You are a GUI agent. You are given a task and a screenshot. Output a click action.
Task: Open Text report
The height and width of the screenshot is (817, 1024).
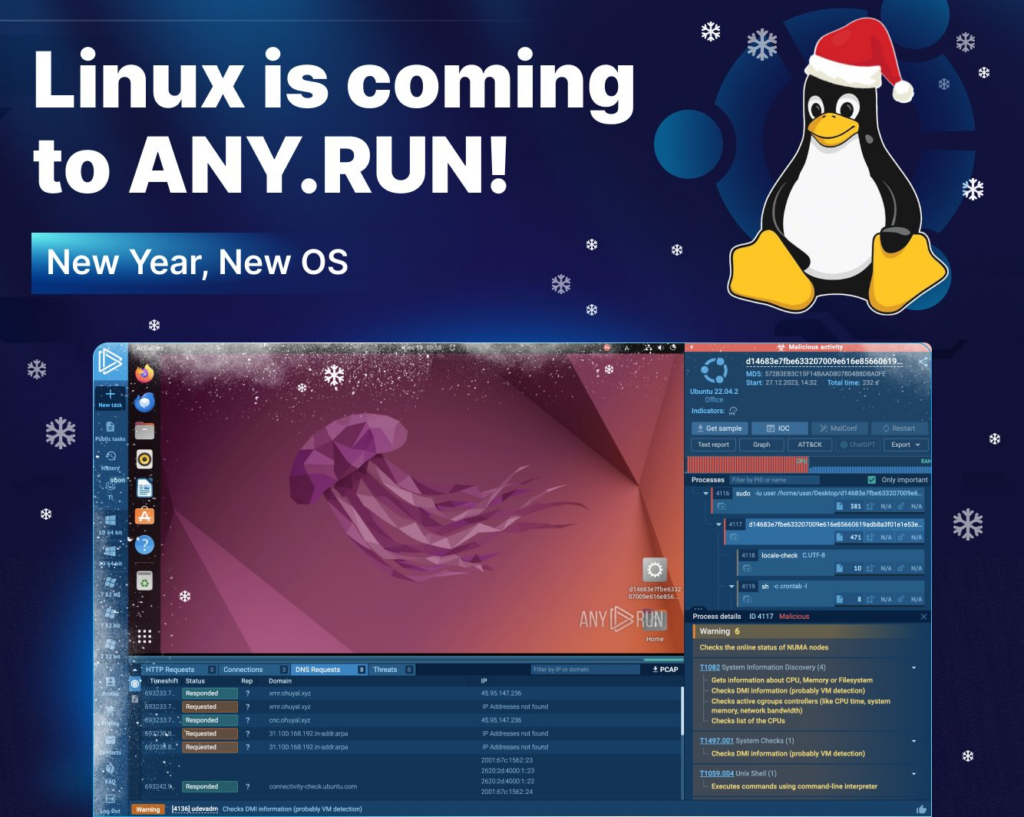(x=713, y=445)
